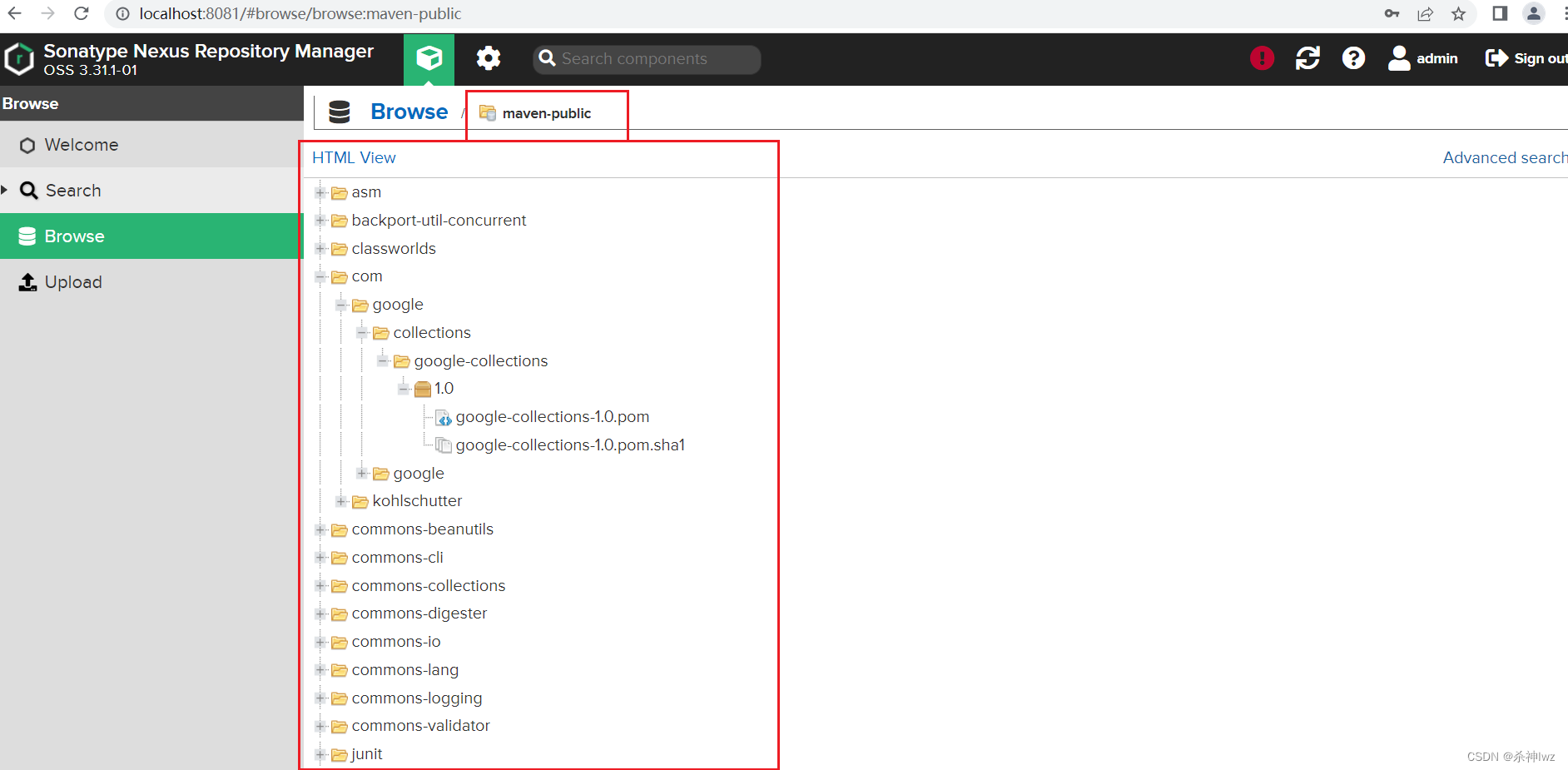
Task: Select Upload in the sidebar
Action: (x=151, y=282)
